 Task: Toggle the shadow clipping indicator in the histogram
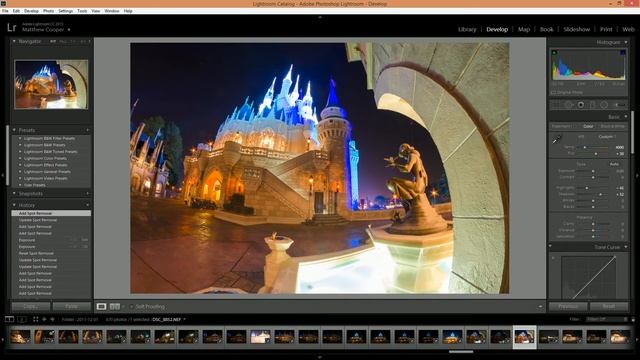554,52
